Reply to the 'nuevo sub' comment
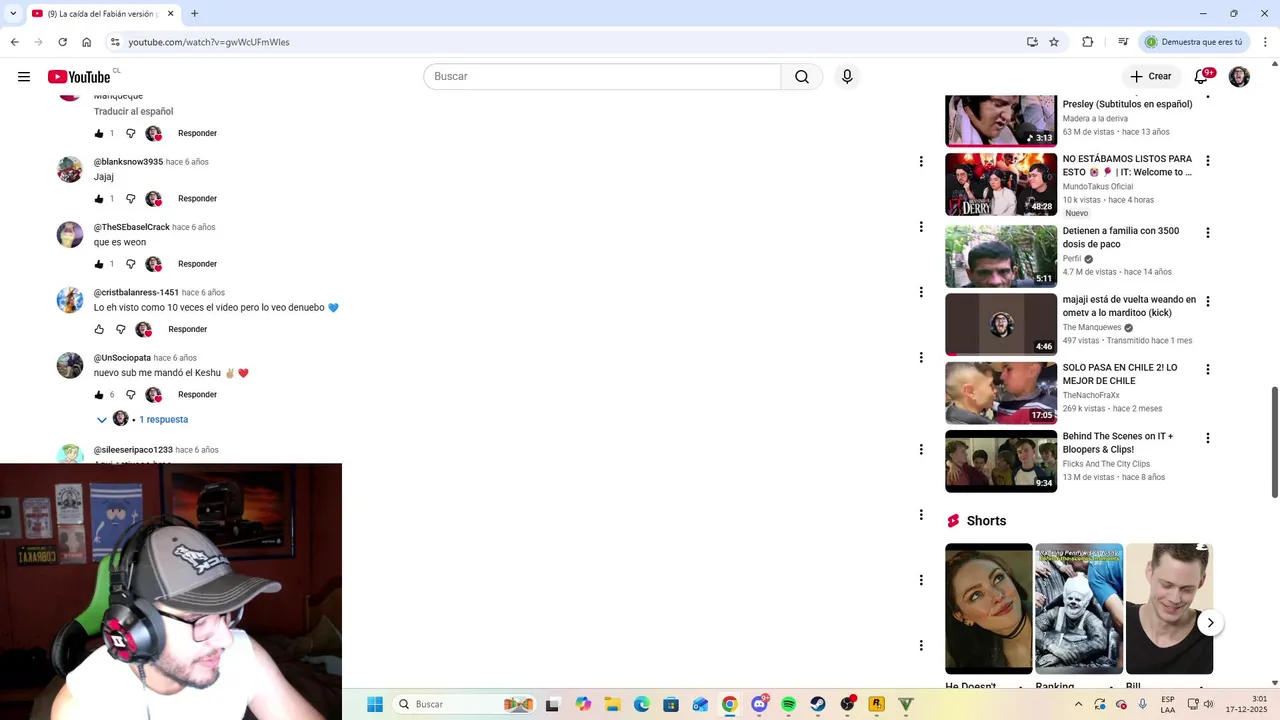Image resolution: width=1280 pixels, height=720 pixels. (197, 395)
